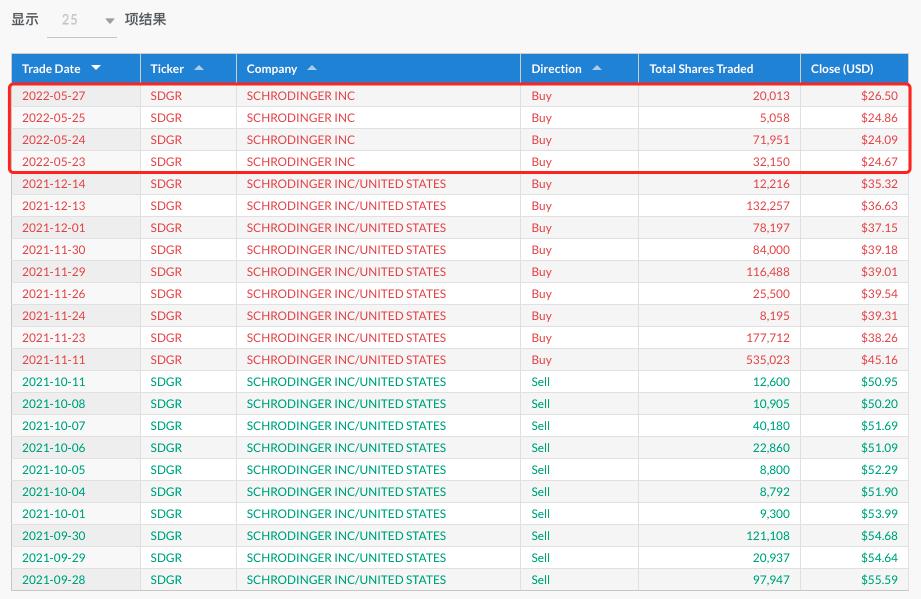Click SDGR ticker in 2022-05-27 row
Screen dimensions: 921x599
point(166,96)
